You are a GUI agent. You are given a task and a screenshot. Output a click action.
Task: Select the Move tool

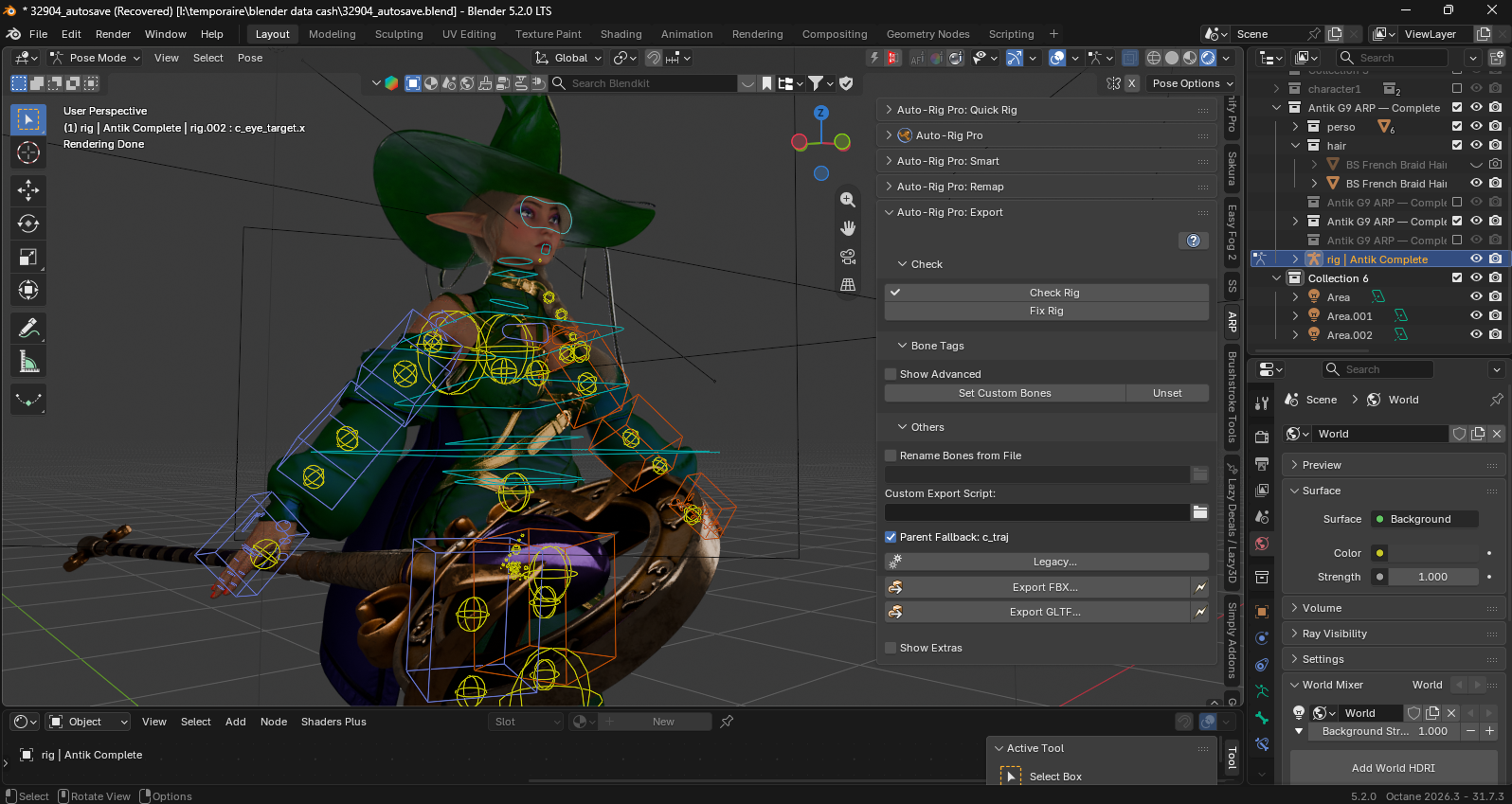point(28,190)
